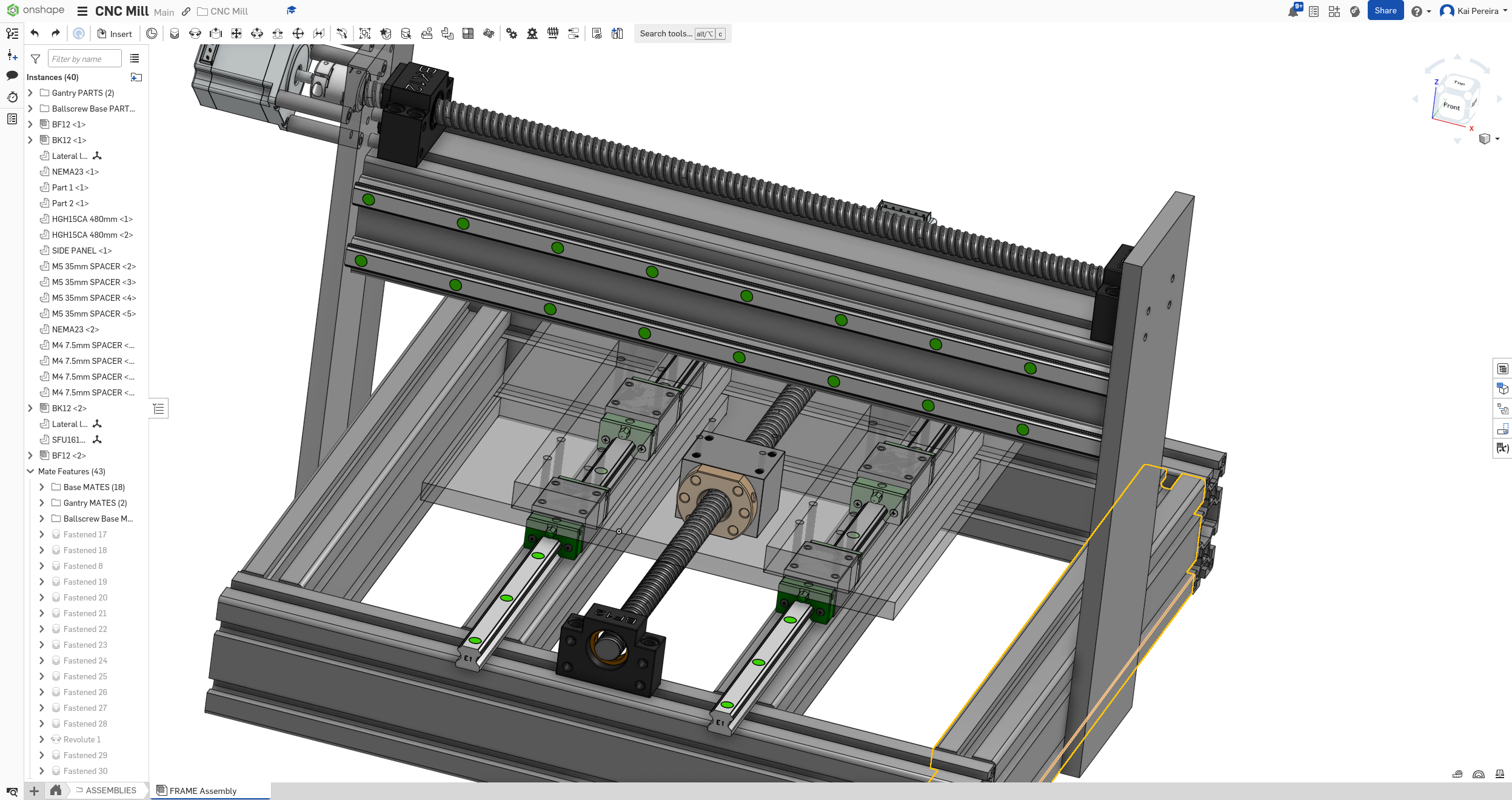Open the Insert parts and assemblies tool
The image size is (1512, 800).
[x=115, y=33]
